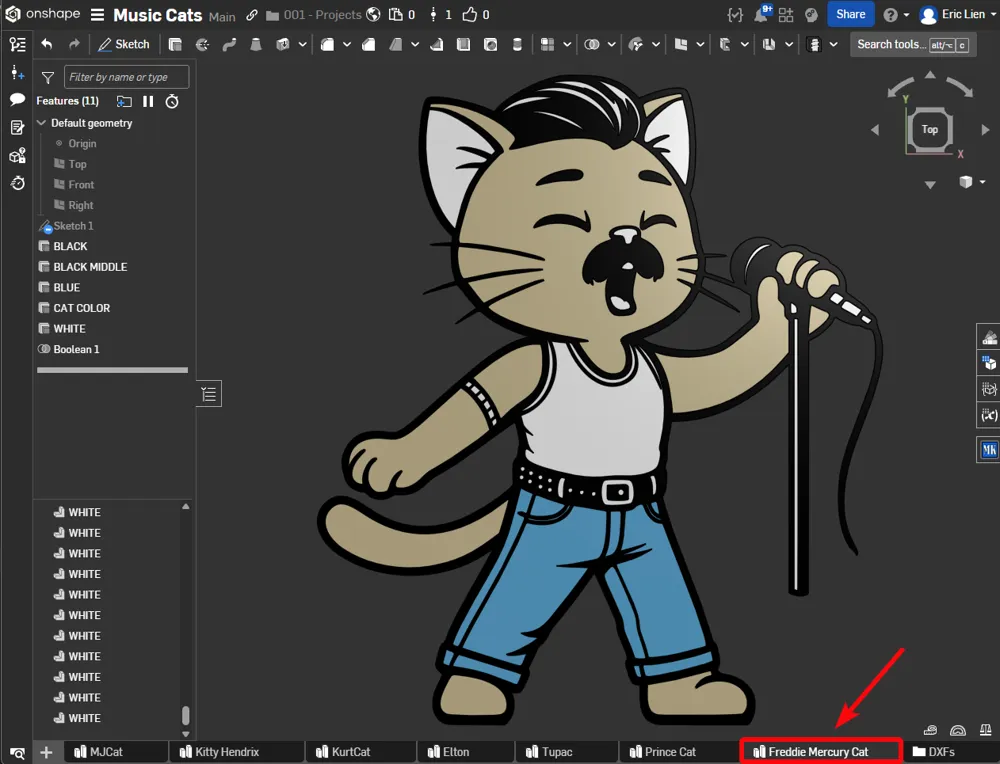The image size is (1000, 764).
Task: Click the Share button
Action: tap(850, 14)
